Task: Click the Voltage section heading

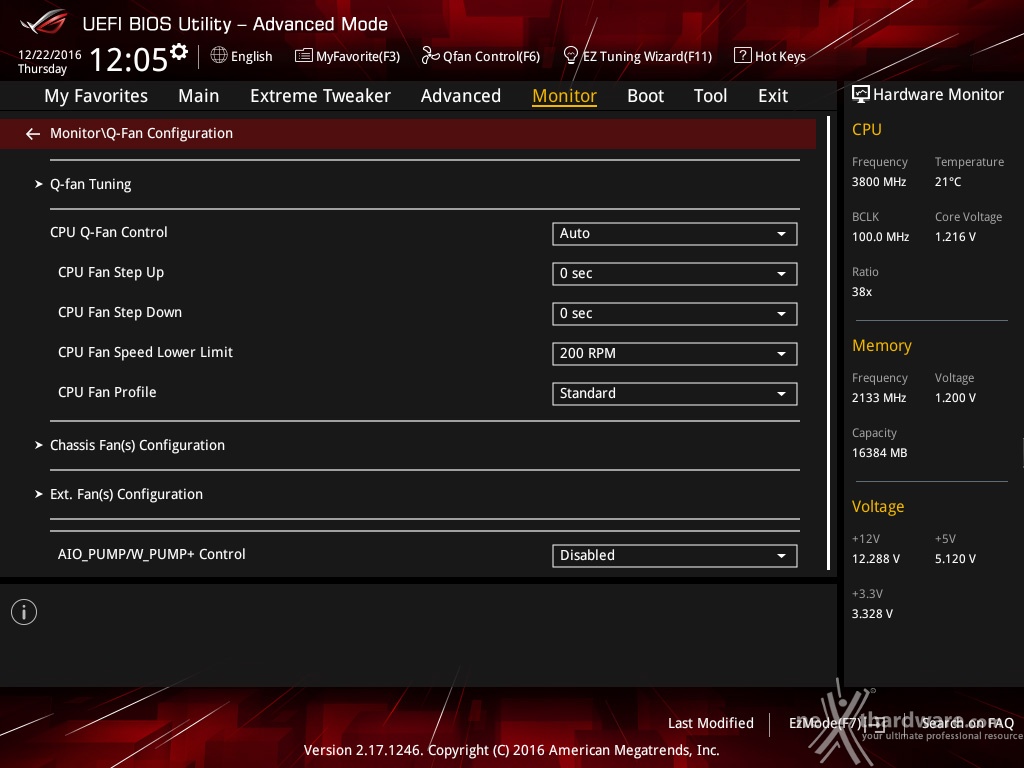Action: (x=878, y=507)
